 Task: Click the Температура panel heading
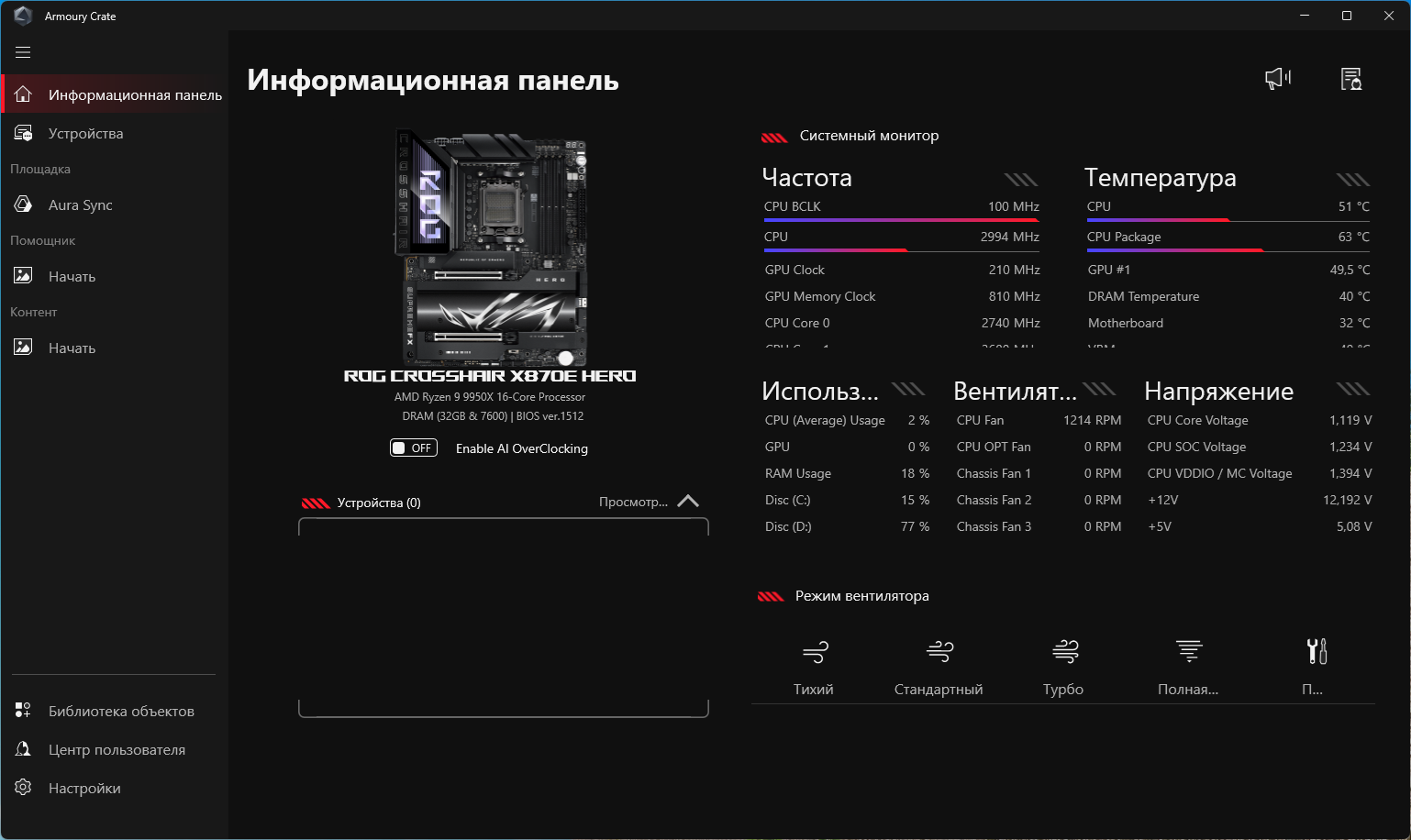(1161, 178)
